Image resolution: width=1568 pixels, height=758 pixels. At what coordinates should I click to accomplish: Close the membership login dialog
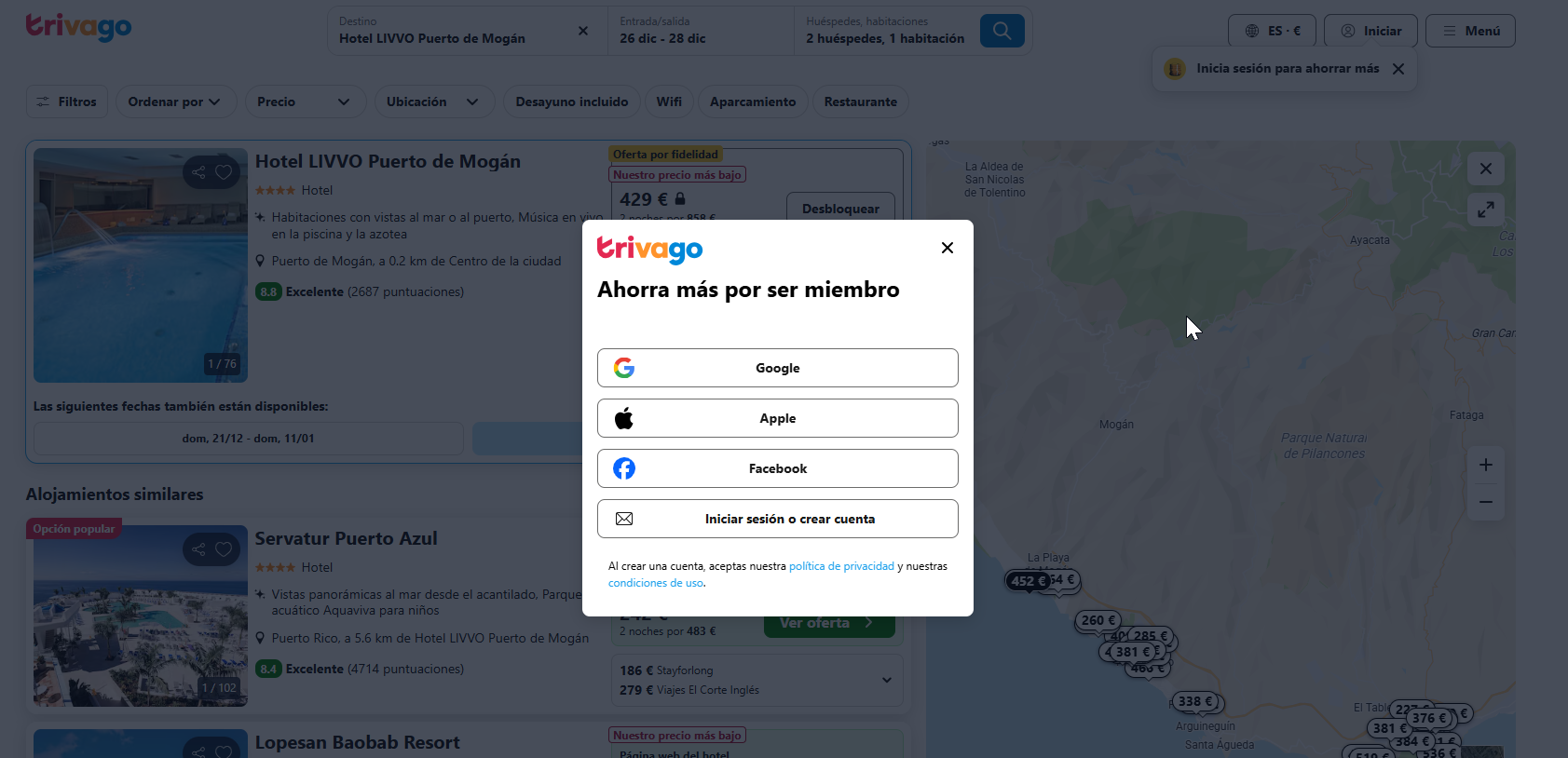click(947, 248)
